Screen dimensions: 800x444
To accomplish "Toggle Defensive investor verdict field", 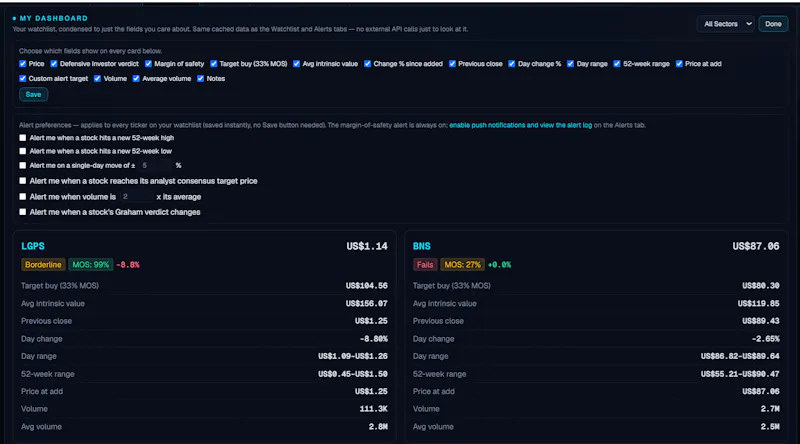I will 54,64.
